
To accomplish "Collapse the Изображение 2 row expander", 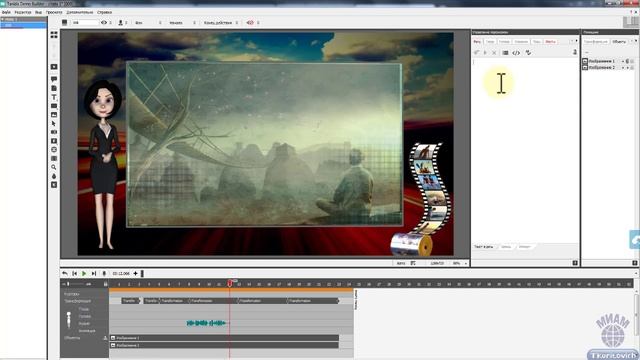I will [585, 67].
